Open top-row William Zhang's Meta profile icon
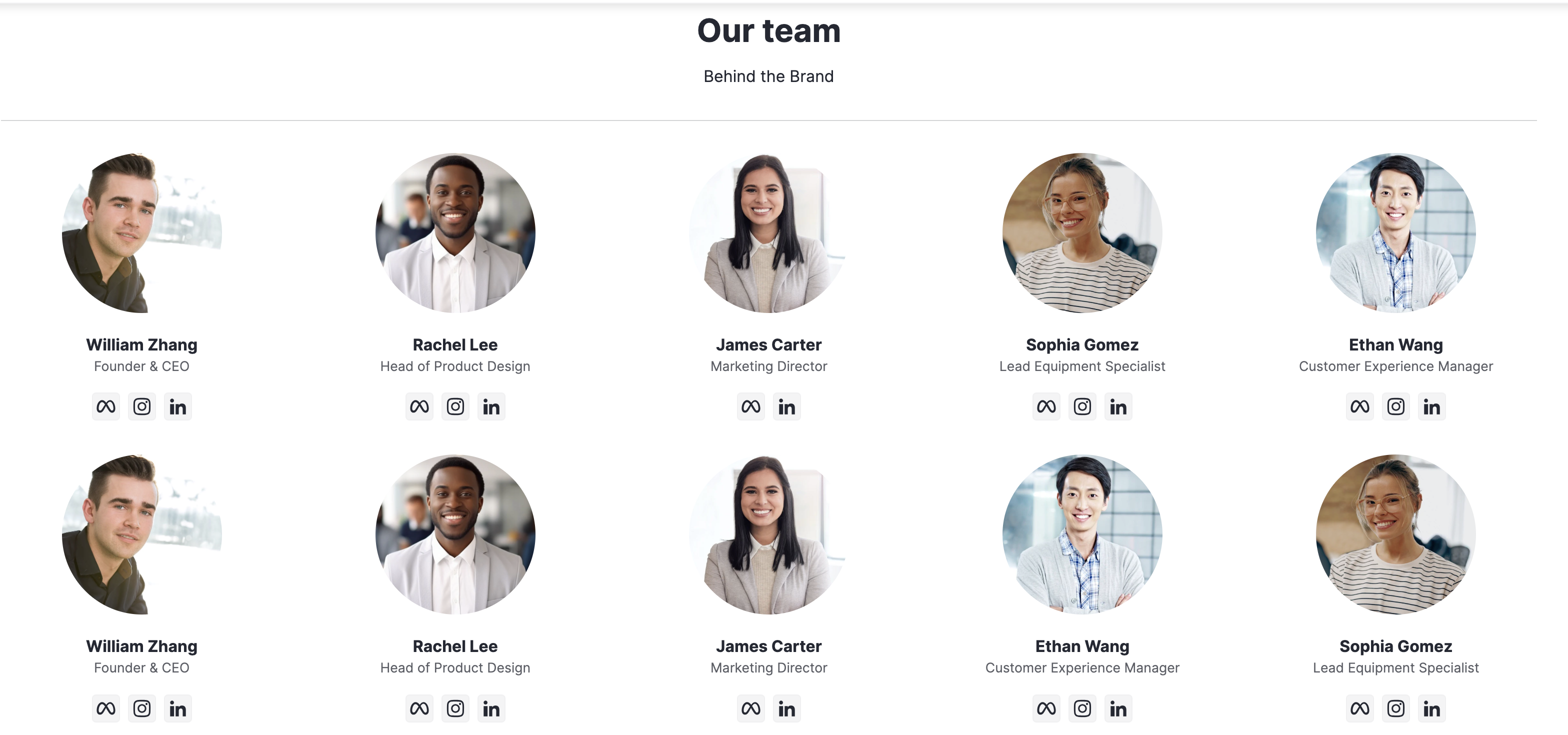This screenshot has width=1568, height=735. tap(106, 406)
